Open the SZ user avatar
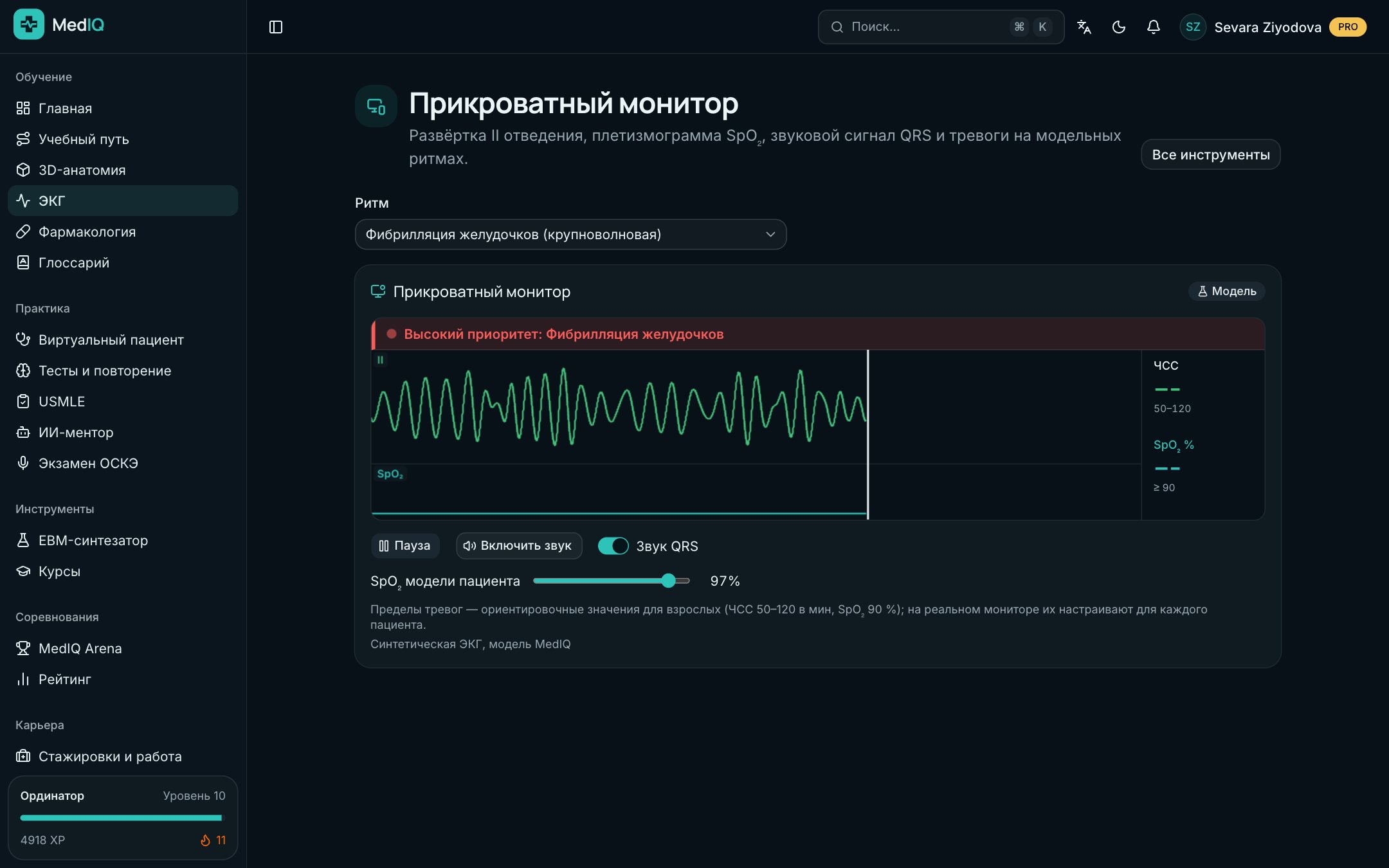The width and height of the screenshot is (1389, 868). [1193, 27]
